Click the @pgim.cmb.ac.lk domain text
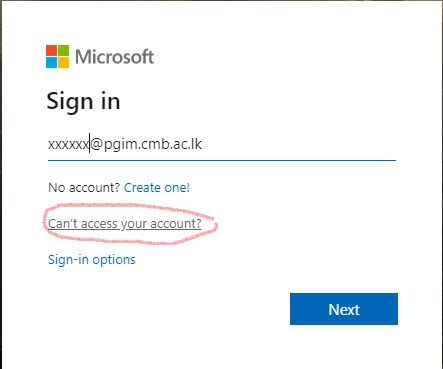The width and height of the screenshot is (443, 369). pyautogui.click(x=146, y=145)
